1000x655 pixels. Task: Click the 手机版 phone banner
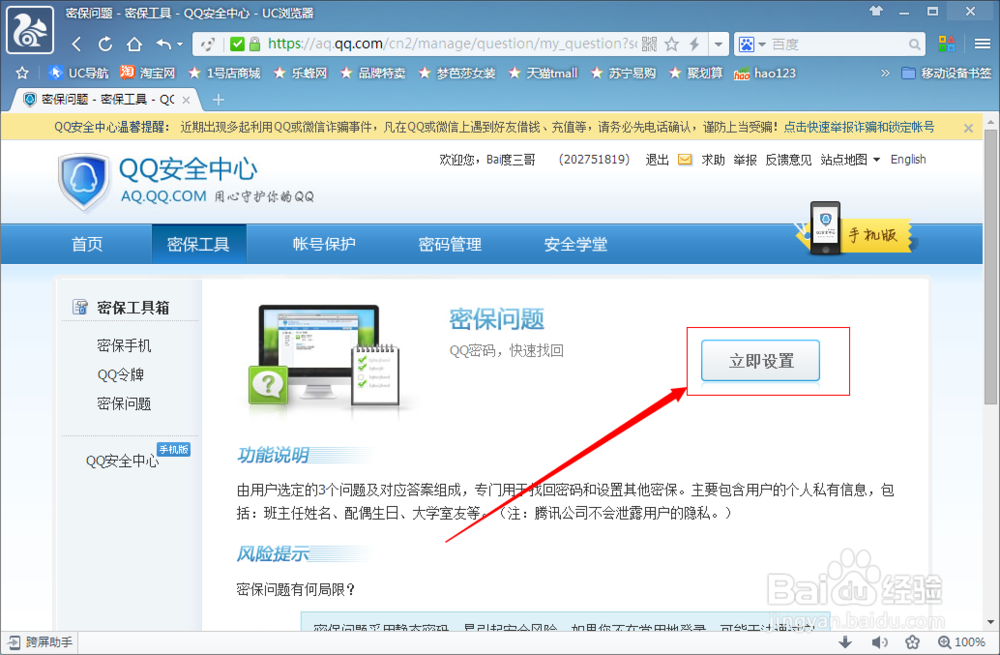(856, 229)
